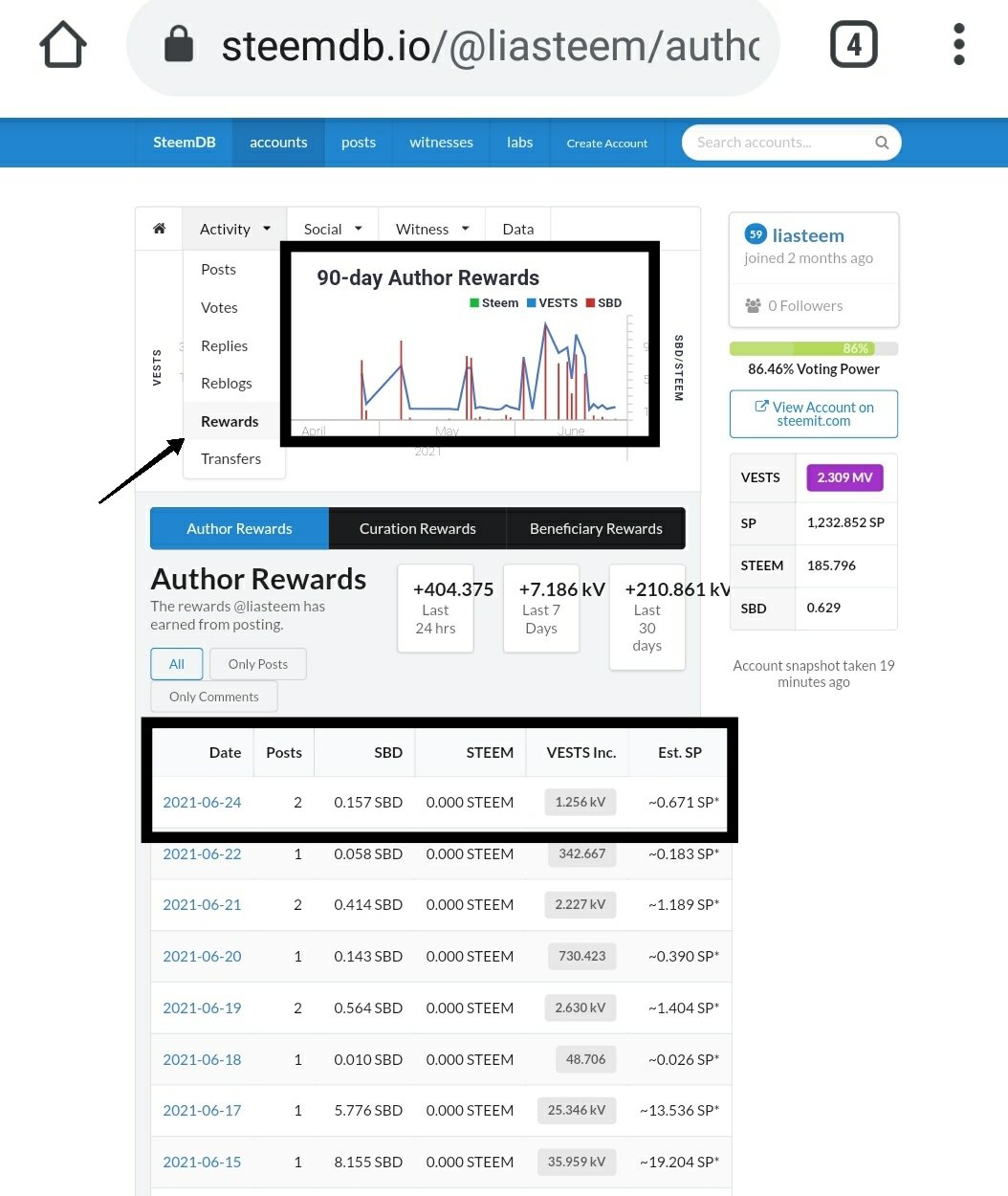Focus the Search accounts field
Image resolution: width=1008 pixels, height=1196 pixels.
click(791, 143)
